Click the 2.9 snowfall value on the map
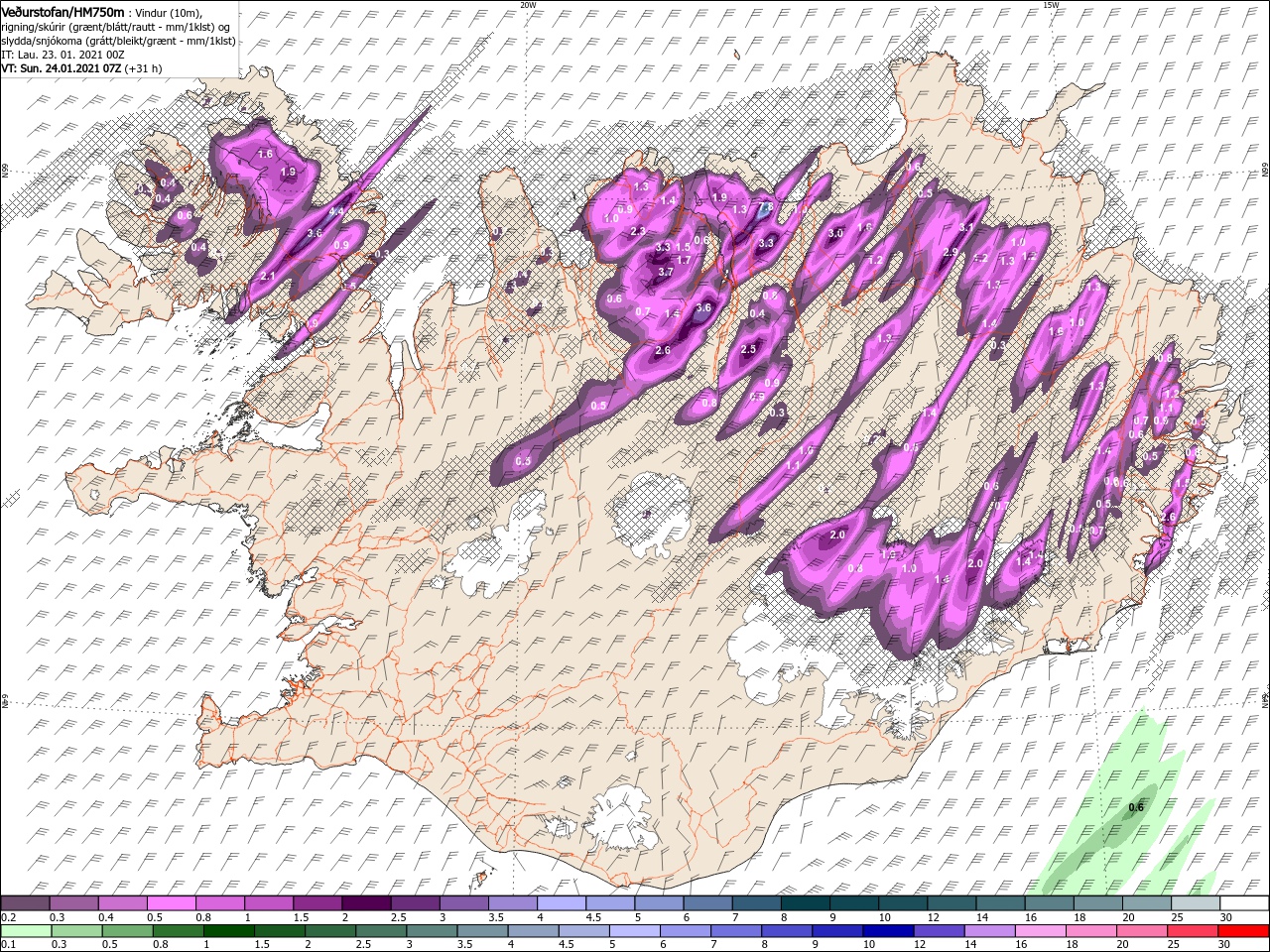1270x952 pixels. tap(950, 253)
